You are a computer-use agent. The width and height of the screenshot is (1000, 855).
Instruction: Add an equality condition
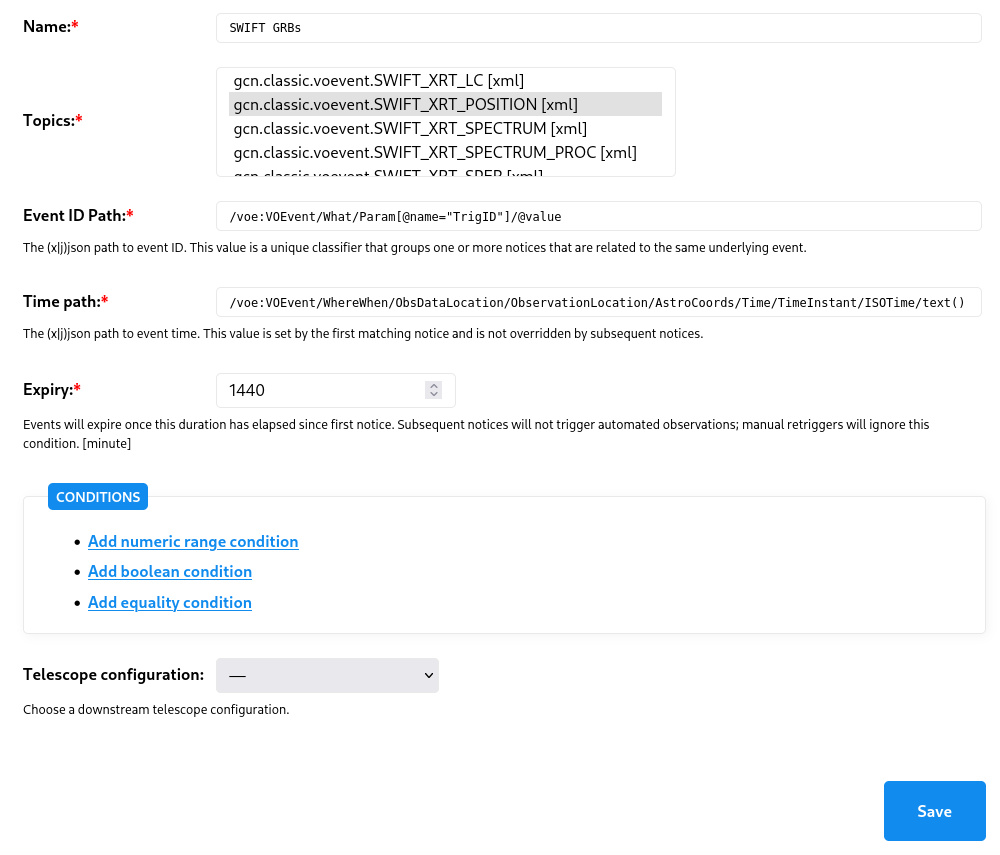pyautogui.click(x=170, y=602)
